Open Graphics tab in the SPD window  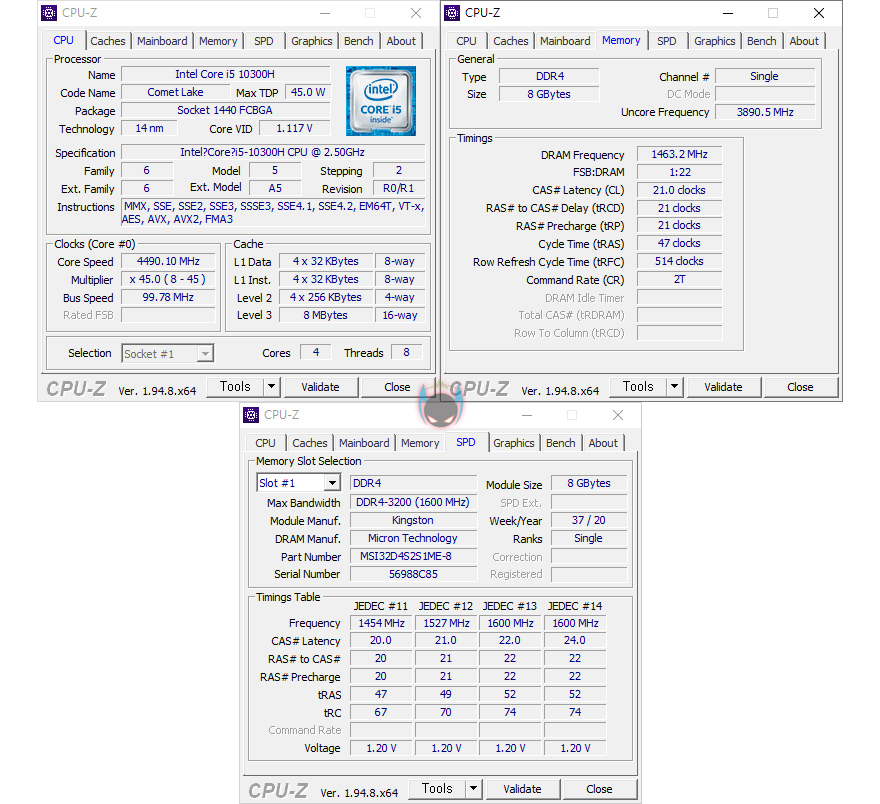514,443
